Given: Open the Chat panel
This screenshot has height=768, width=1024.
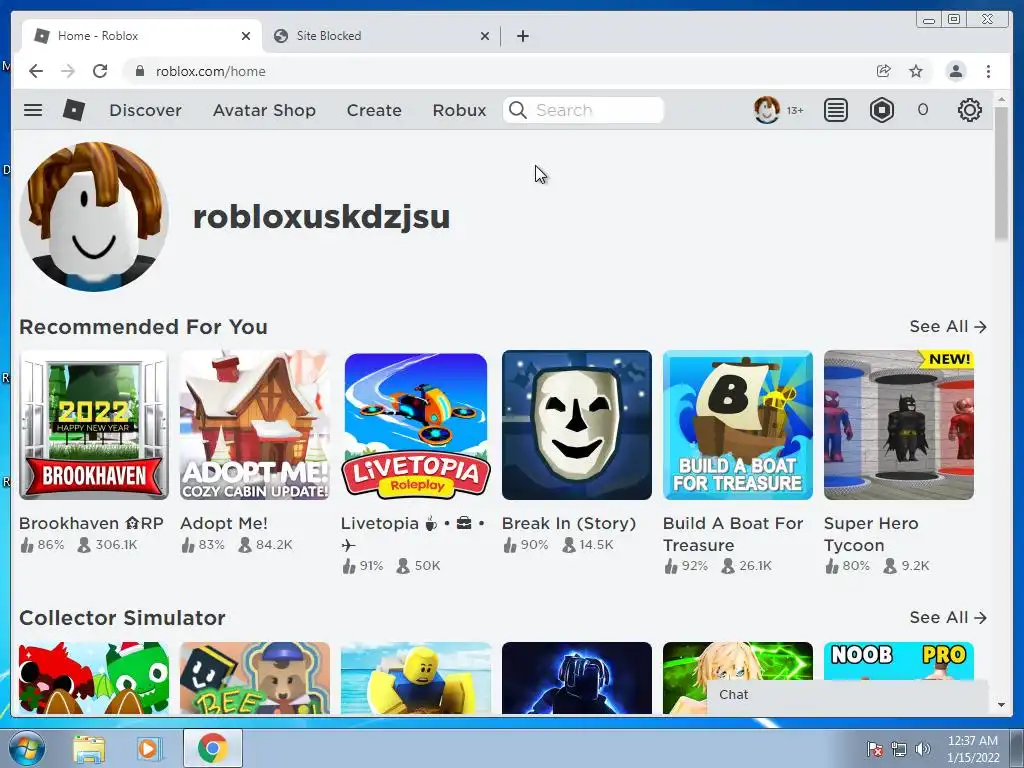Looking at the screenshot, I should click(848, 695).
